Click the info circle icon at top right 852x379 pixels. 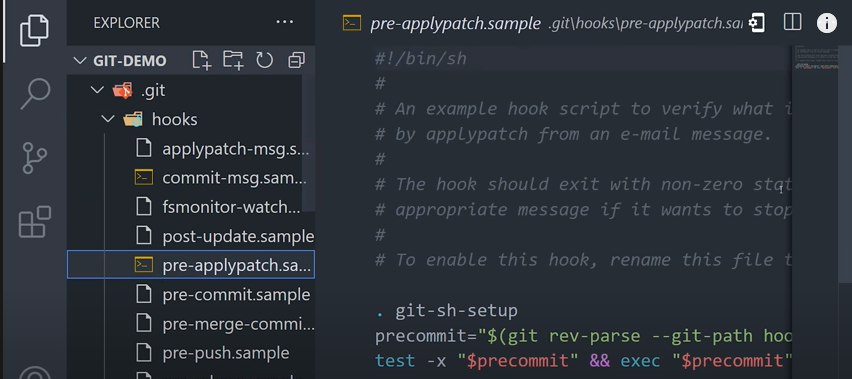pyautogui.click(x=826, y=23)
